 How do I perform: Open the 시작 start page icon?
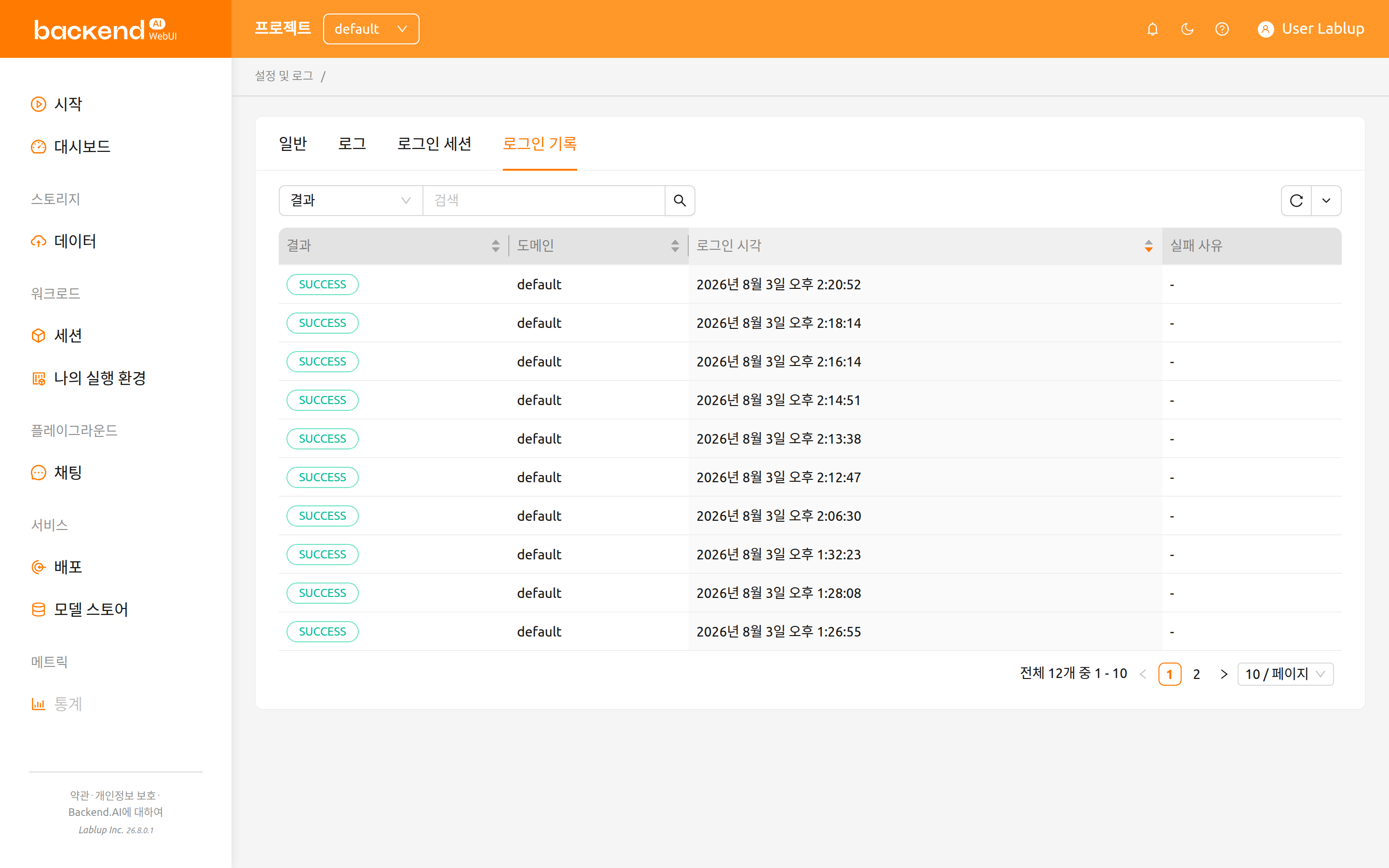[39, 104]
